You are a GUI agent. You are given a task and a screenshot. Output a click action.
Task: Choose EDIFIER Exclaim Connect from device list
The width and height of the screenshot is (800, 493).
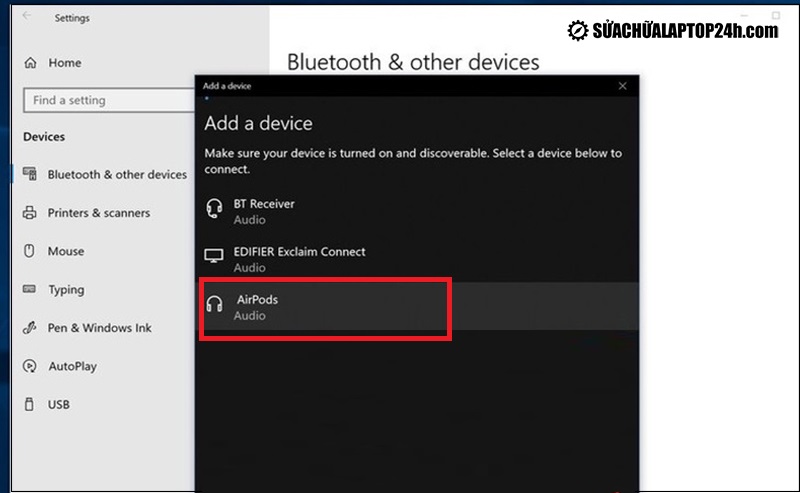point(299,259)
